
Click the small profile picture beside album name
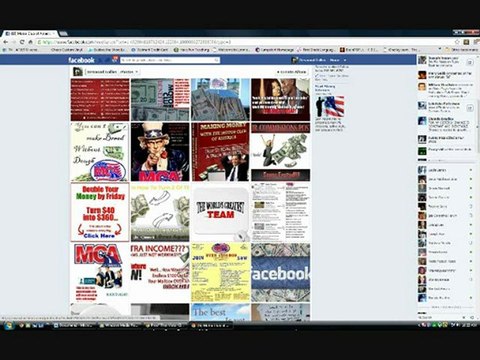[78, 72]
